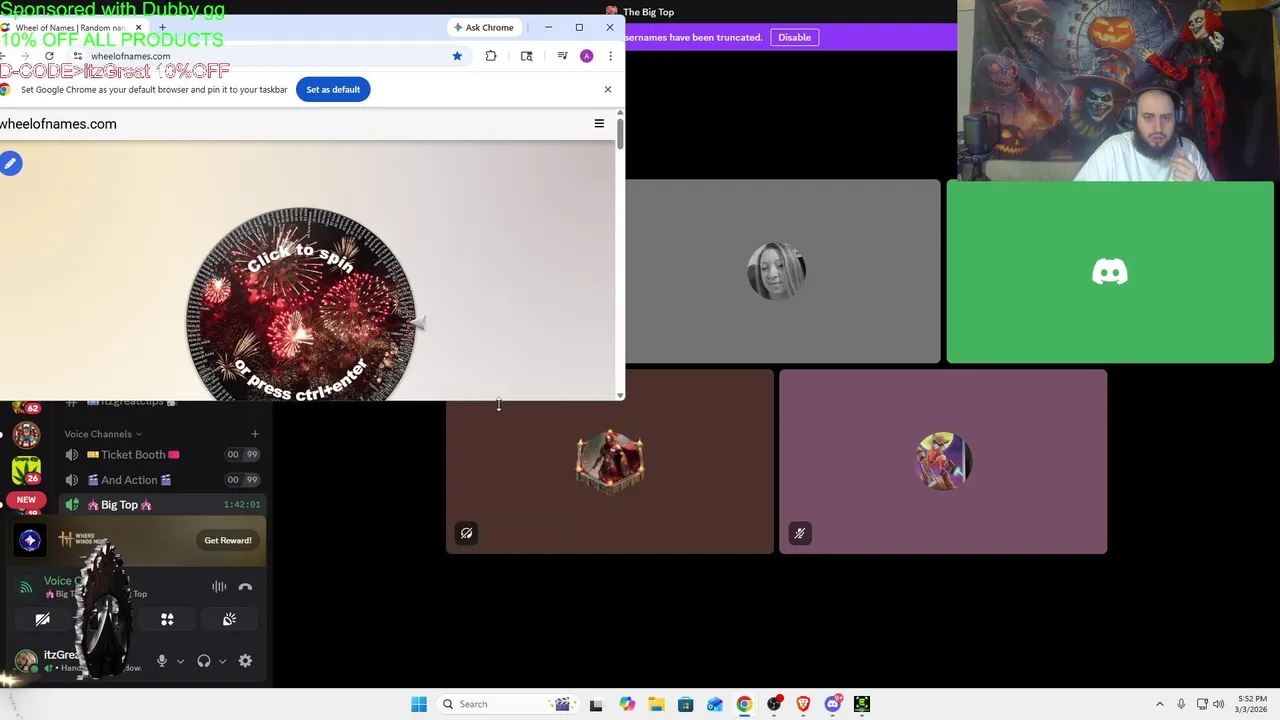Open Chrome extensions puzzle icon

point(491,56)
